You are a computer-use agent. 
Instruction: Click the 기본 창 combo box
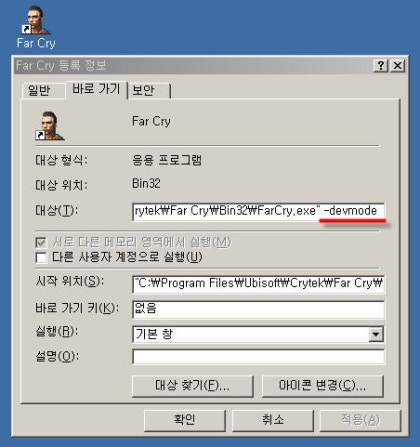258,334
